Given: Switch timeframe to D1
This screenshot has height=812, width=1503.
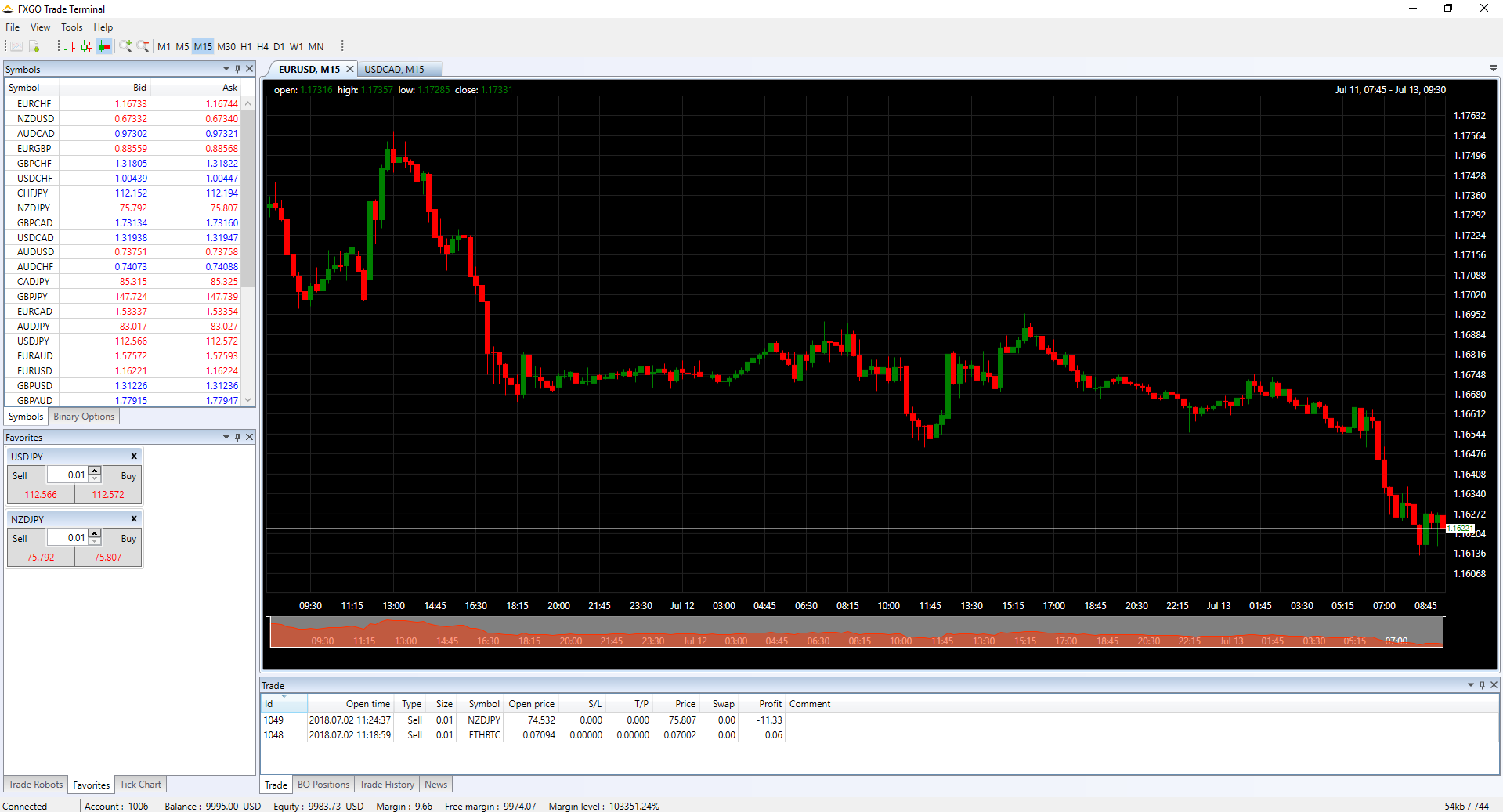Looking at the screenshot, I should pyautogui.click(x=279, y=47).
